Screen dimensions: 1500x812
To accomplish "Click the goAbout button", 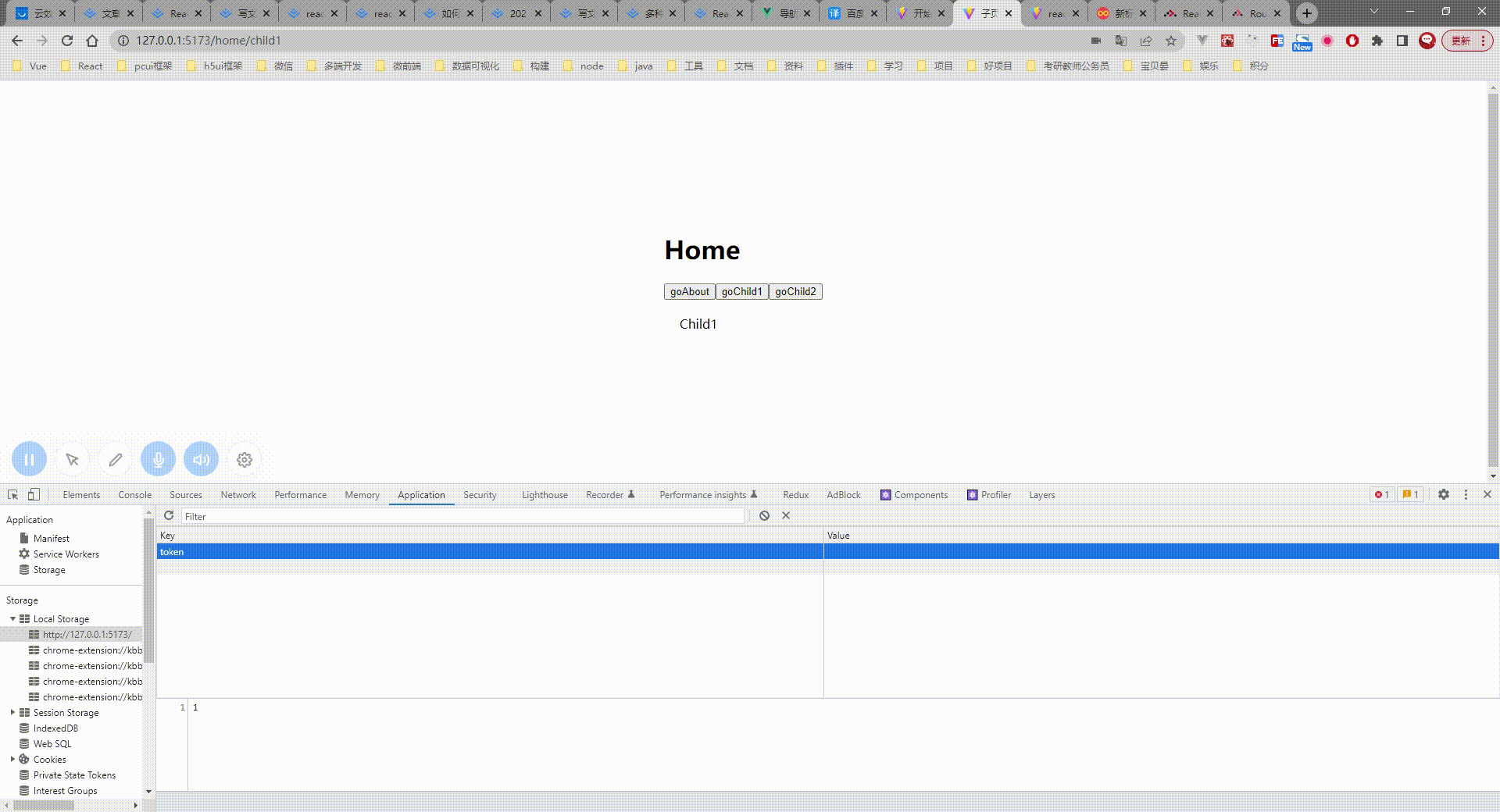I will (x=690, y=292).
